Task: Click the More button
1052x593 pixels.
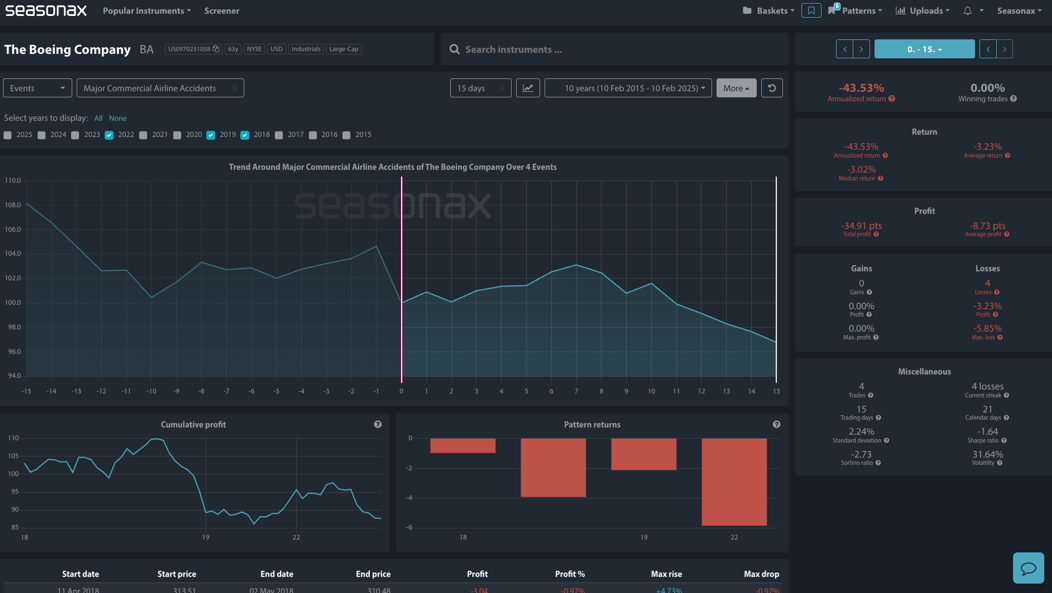Action: (x=736, y=88)
